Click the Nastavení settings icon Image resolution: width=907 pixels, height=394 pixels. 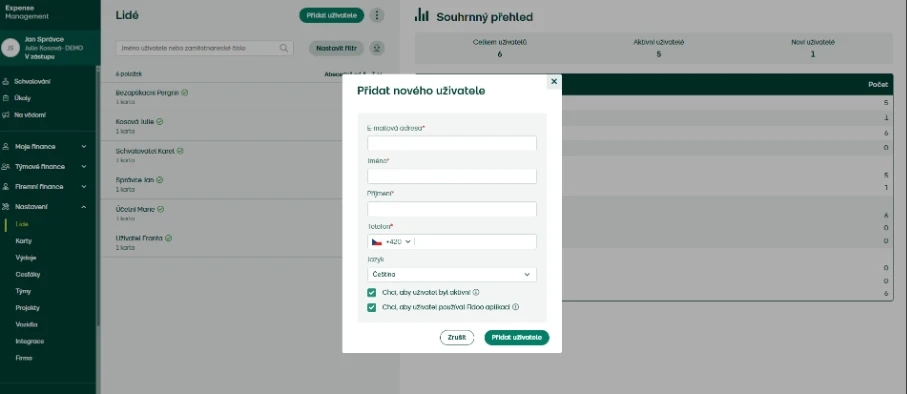[6, 207]
